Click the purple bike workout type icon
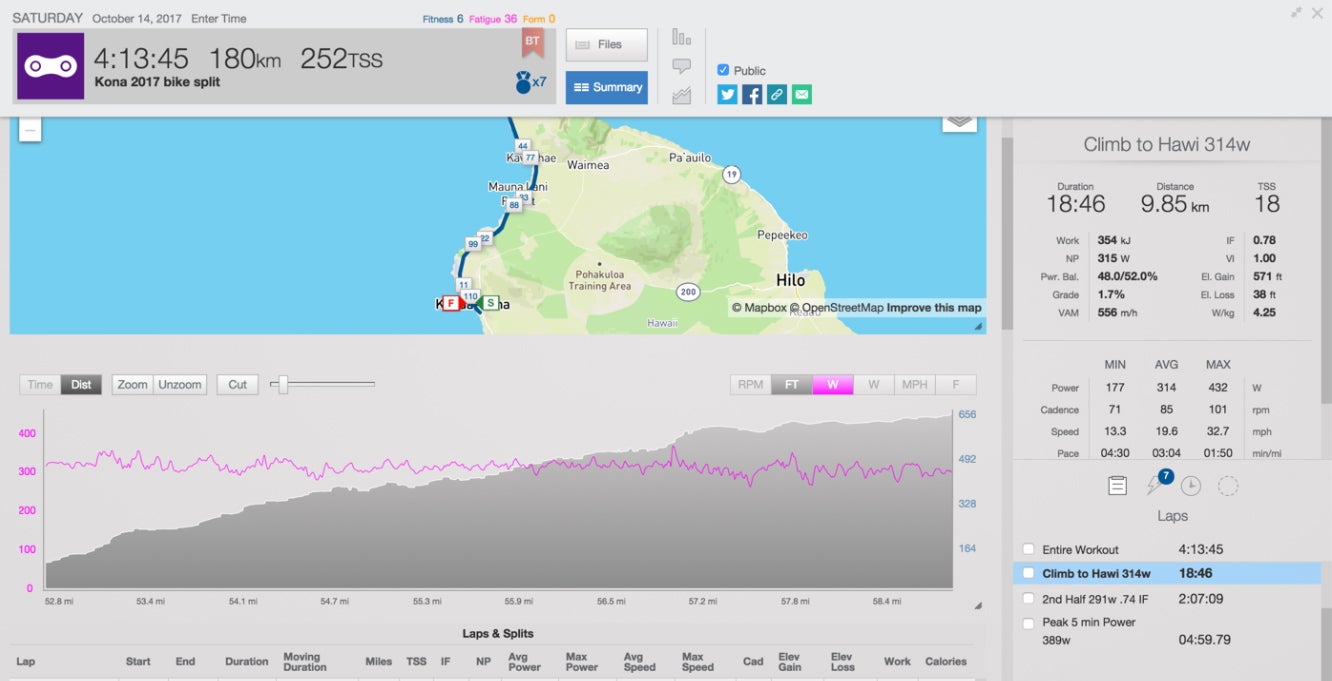1332x681 pixels. pyautogui.click(x=50, y=66)
